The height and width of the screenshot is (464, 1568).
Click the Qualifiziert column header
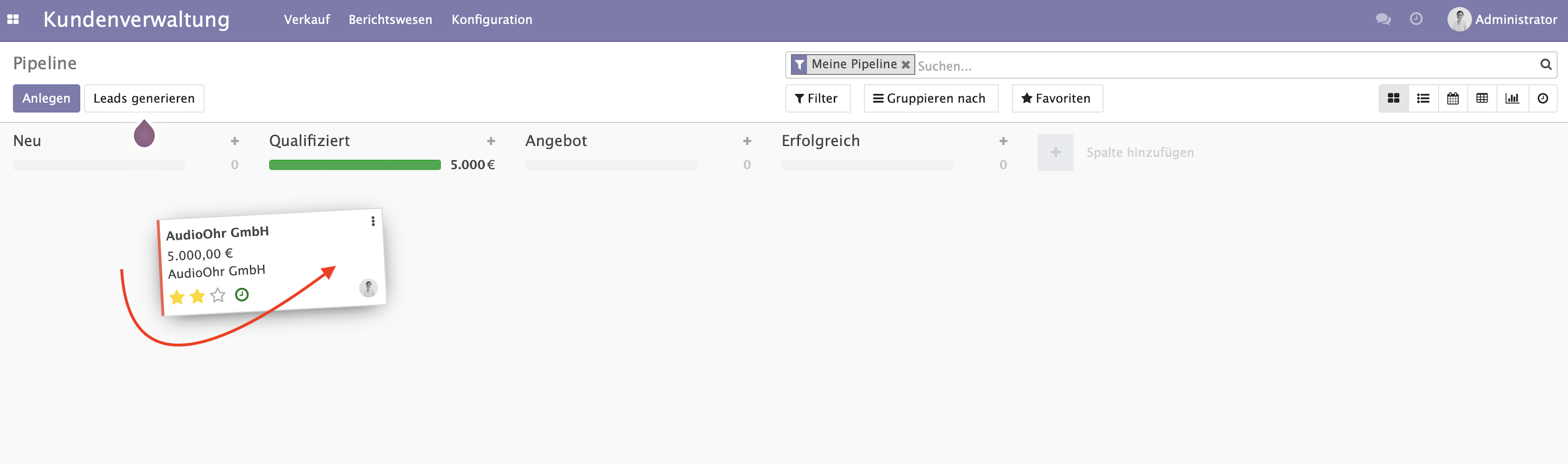click(x=309, y=141)
